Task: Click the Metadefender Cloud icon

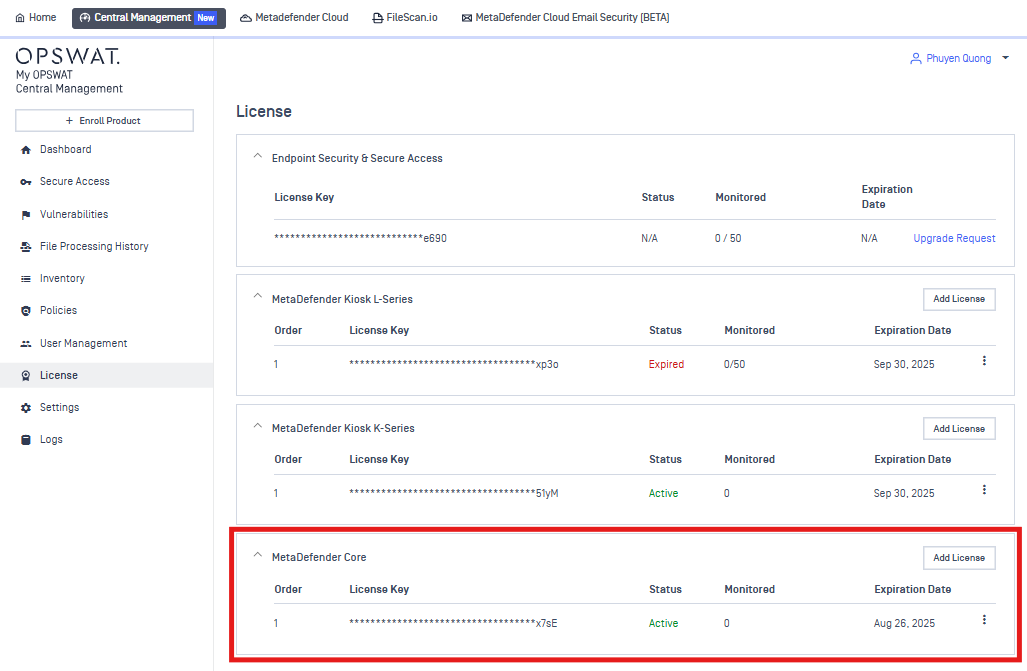Action: point(246,18)
